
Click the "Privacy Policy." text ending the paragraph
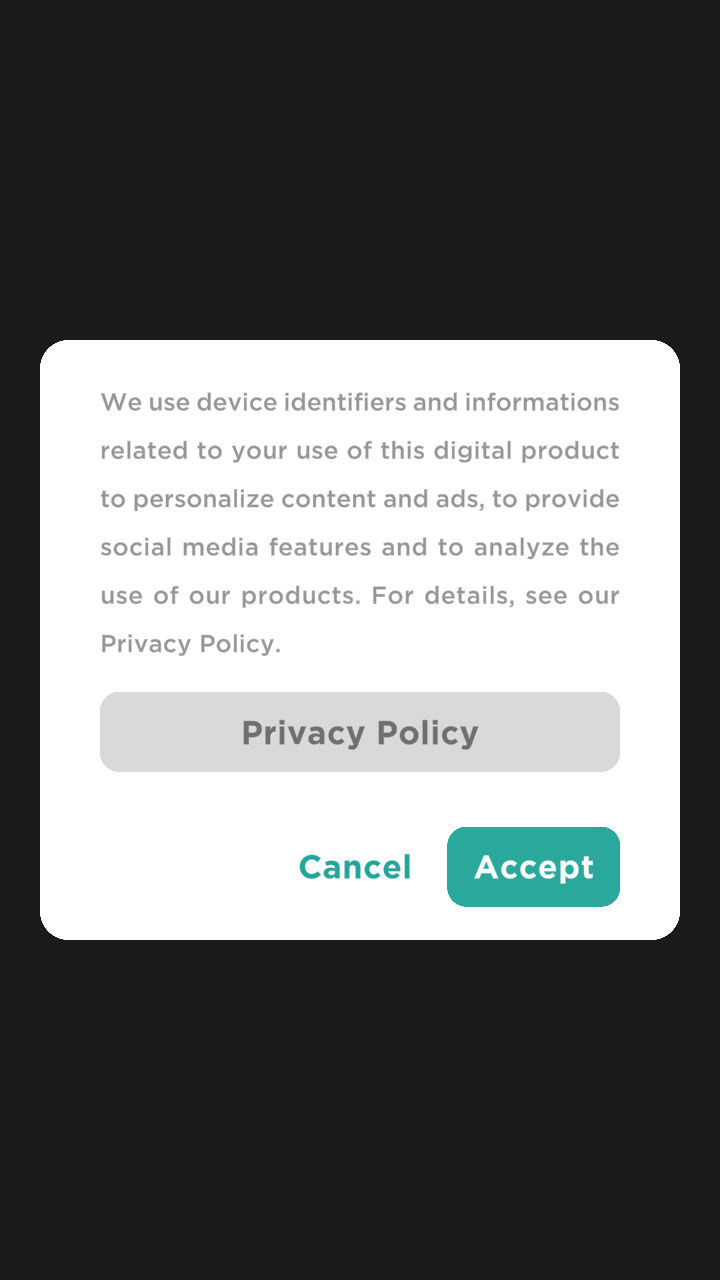(x=190, y=644)
